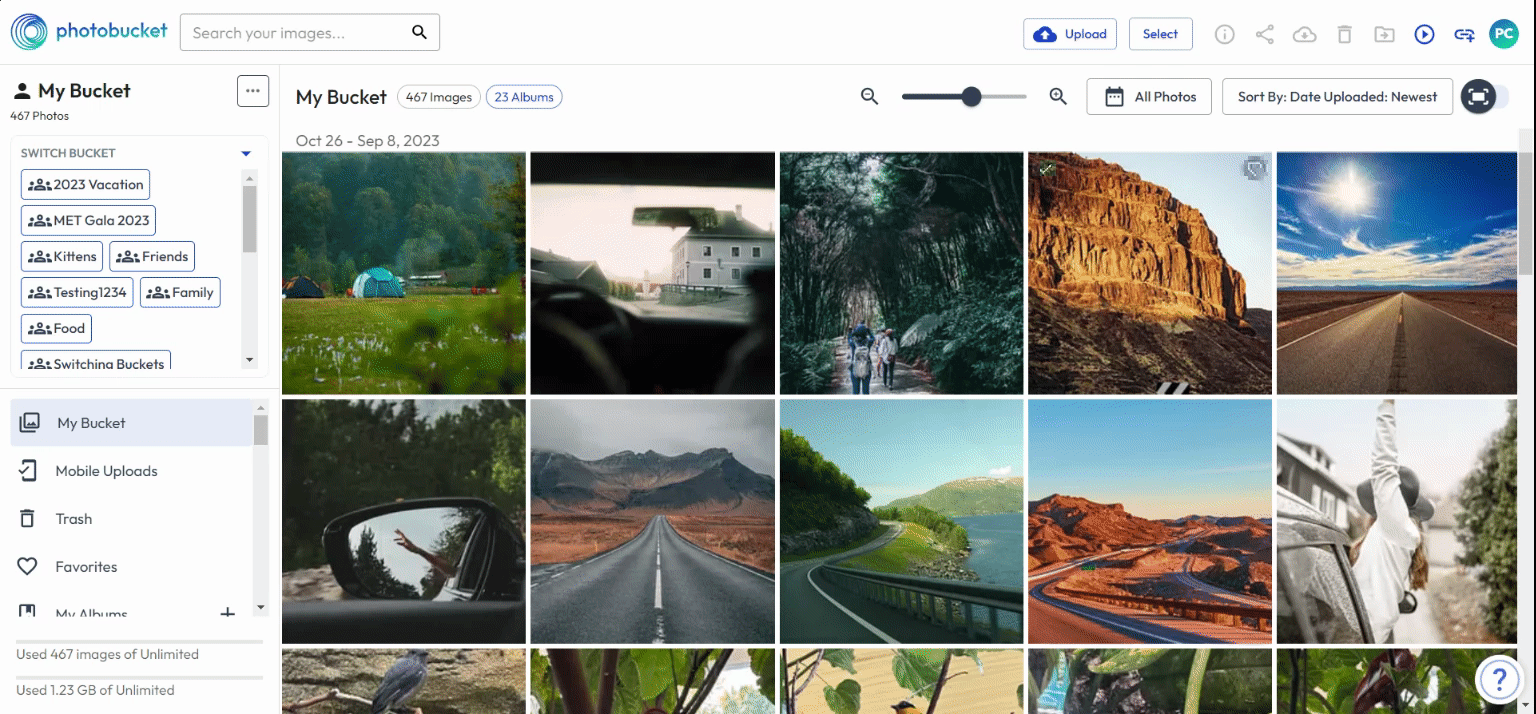Open the 23 Albums pill
1536x714 pixels.
point(524,97)
